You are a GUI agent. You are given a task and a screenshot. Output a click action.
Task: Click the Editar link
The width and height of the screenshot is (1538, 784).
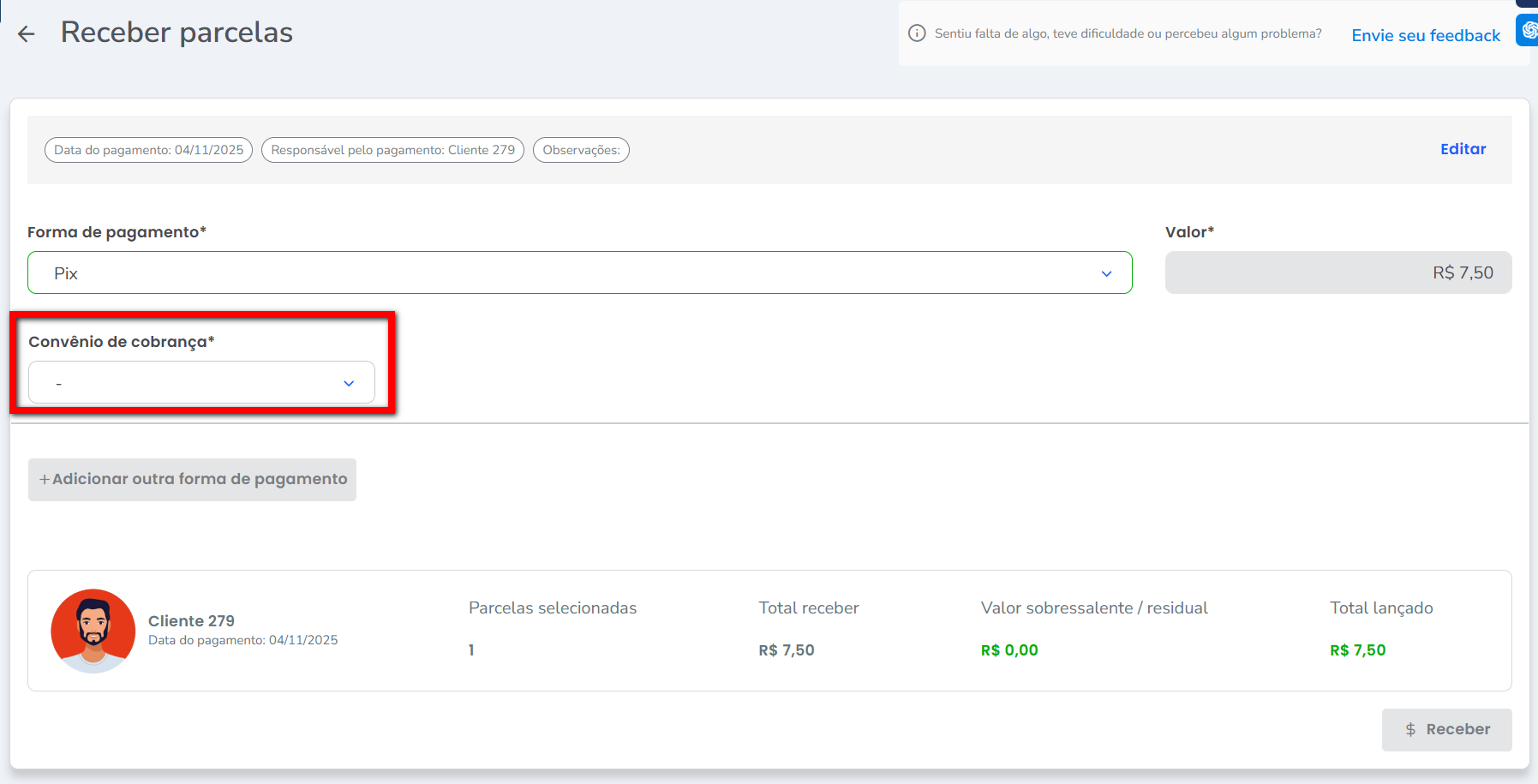[1463, 149]
